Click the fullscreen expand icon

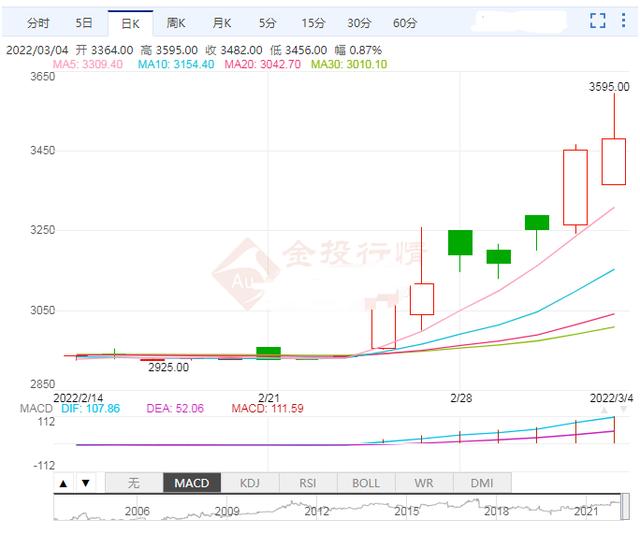598,21
